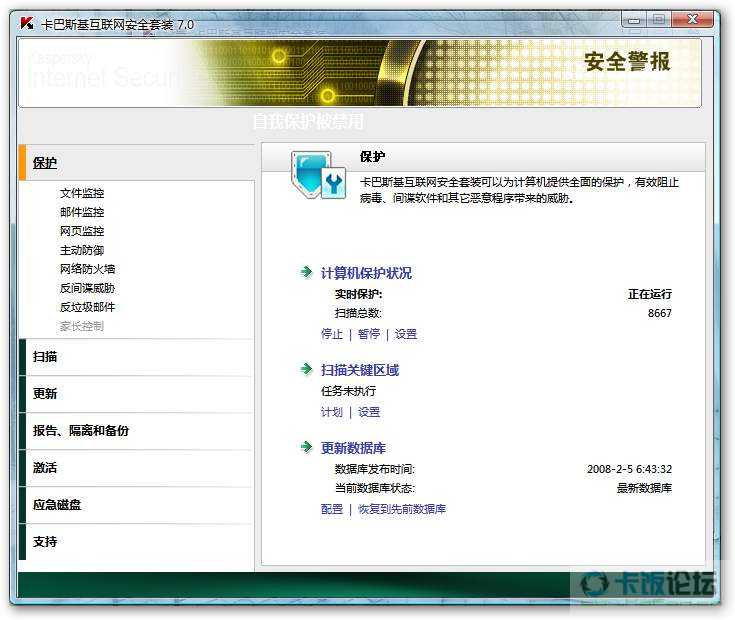Click the 正在运行 status value
The width and height of the screenshot is (735, 620).
pyautogui.click(x=650, y=294)
